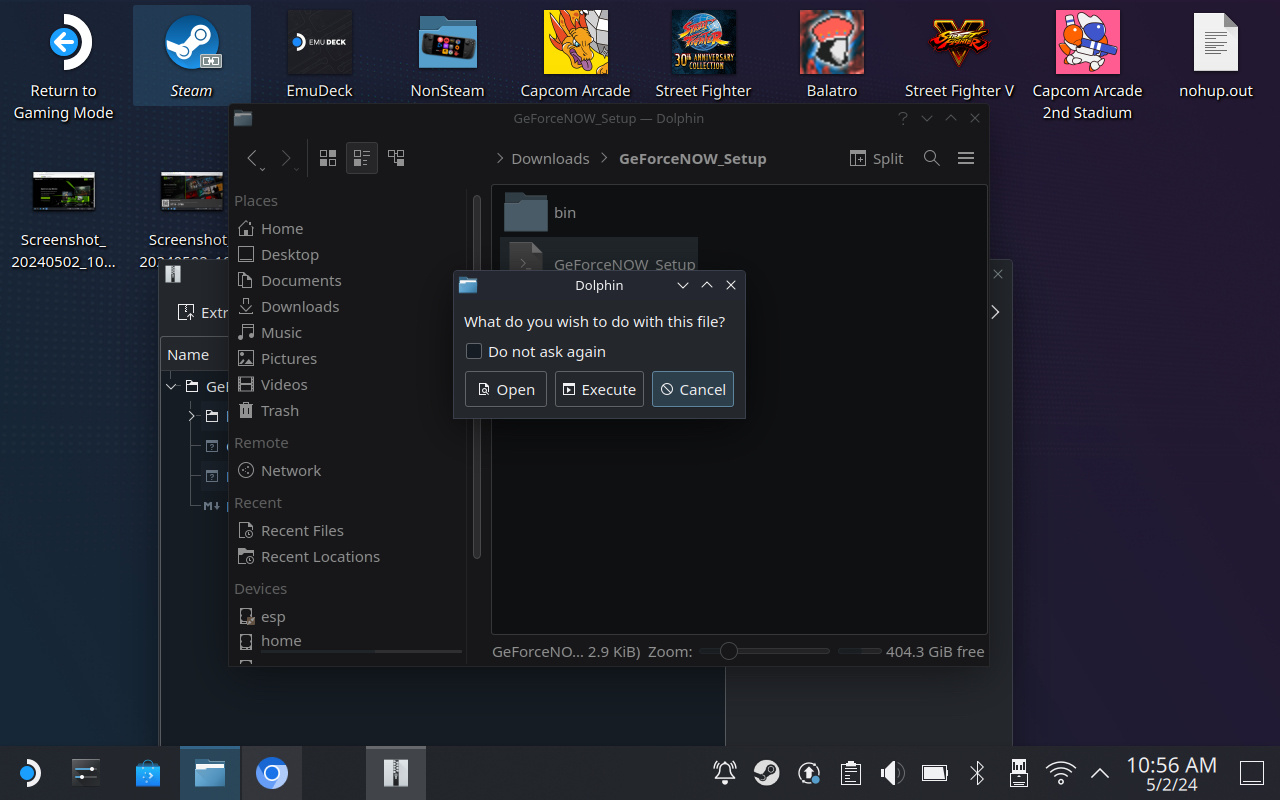Launch the Capcom Arcade desktop shortcut
The image size is (1280, 800).
point(575,55)
